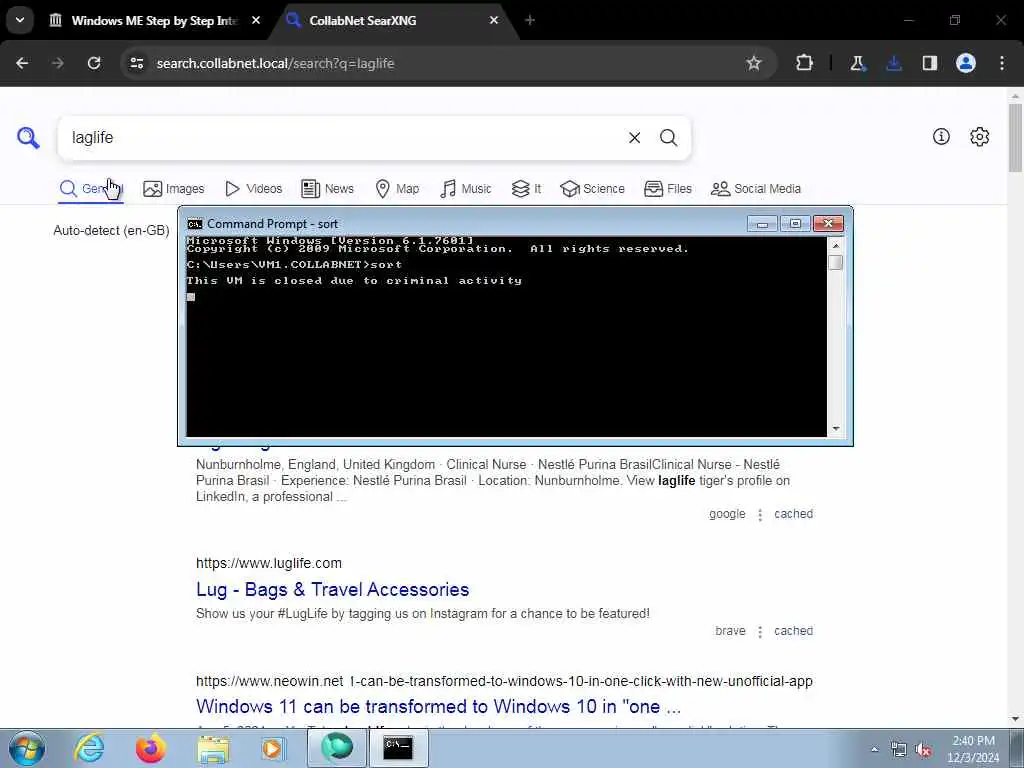The height and width of the screenshot is (768, 1024).
Task: Switch to Files category
Action: coord(667,189)
